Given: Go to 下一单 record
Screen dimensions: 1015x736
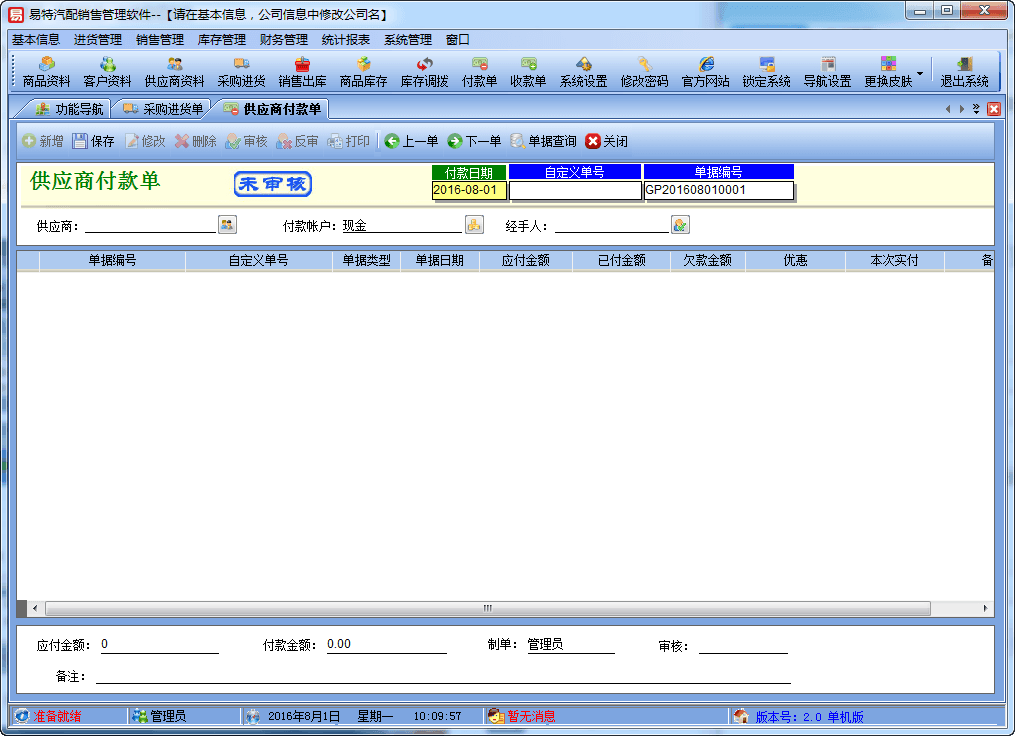Looking at the screenshot, I should (x=474, y=142).
